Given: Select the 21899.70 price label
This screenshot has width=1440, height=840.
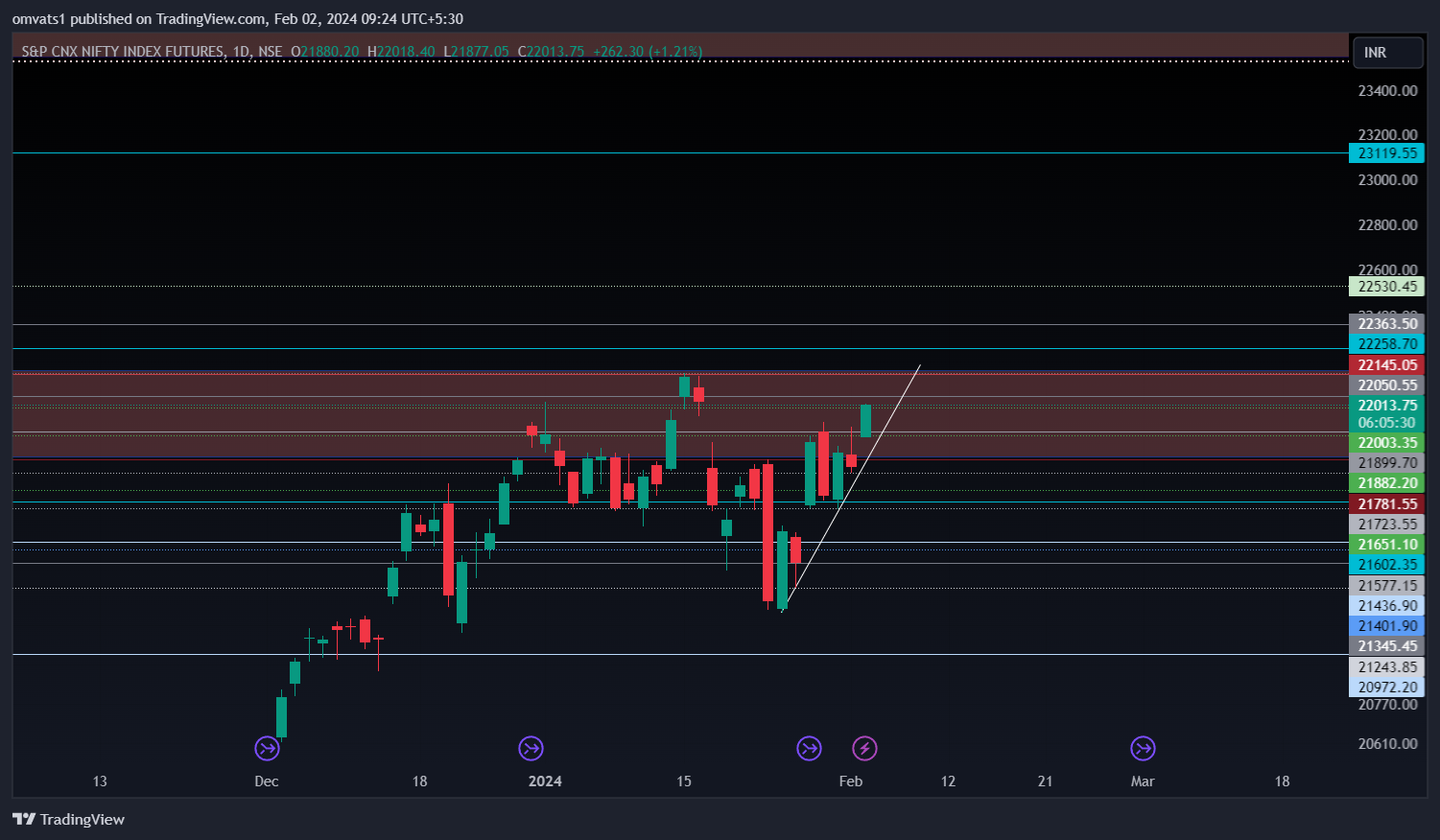Looking at the screenshot, I should (x=1386, y=463).
